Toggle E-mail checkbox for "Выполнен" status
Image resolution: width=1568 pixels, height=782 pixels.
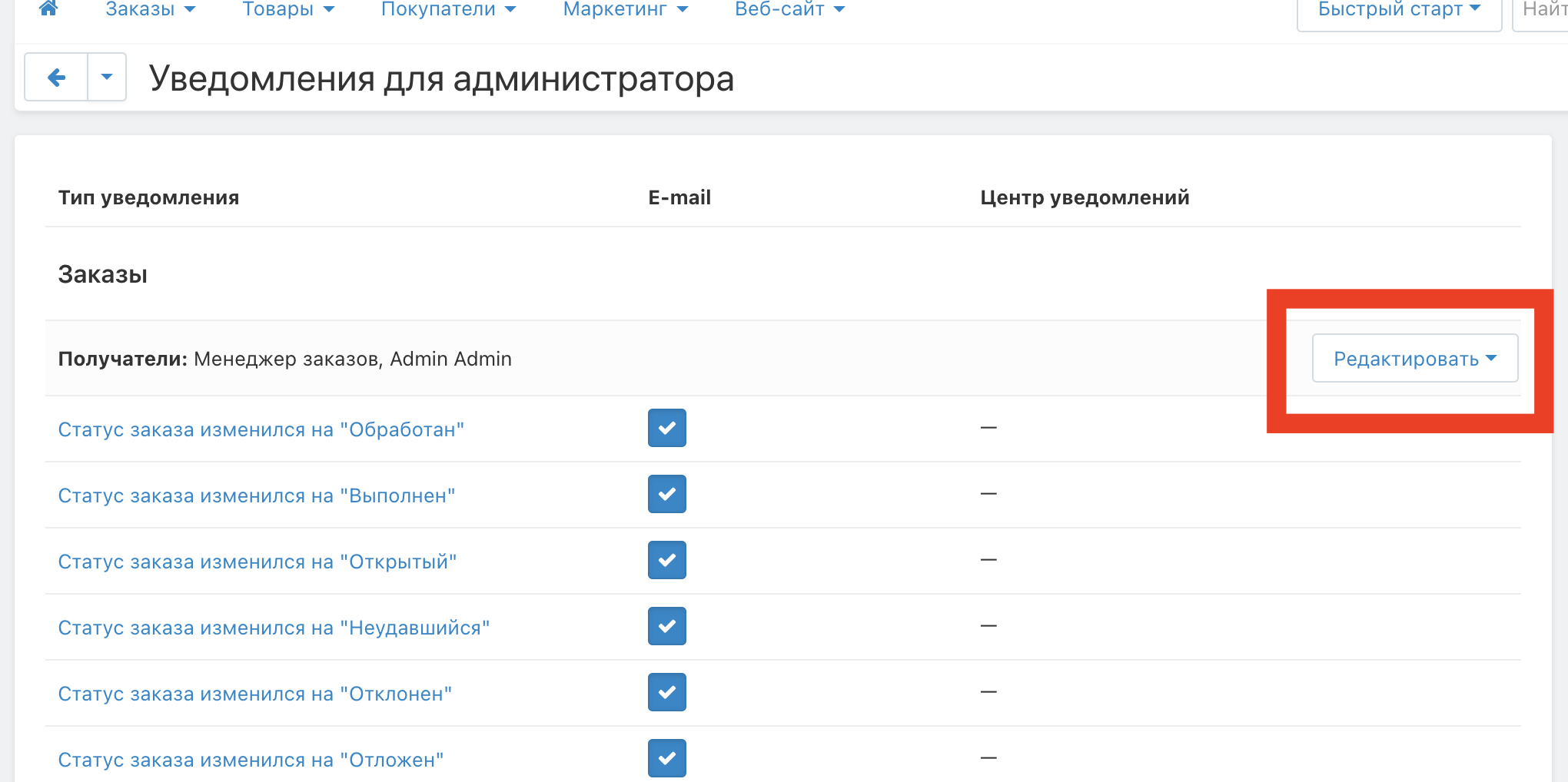[666, 494]
